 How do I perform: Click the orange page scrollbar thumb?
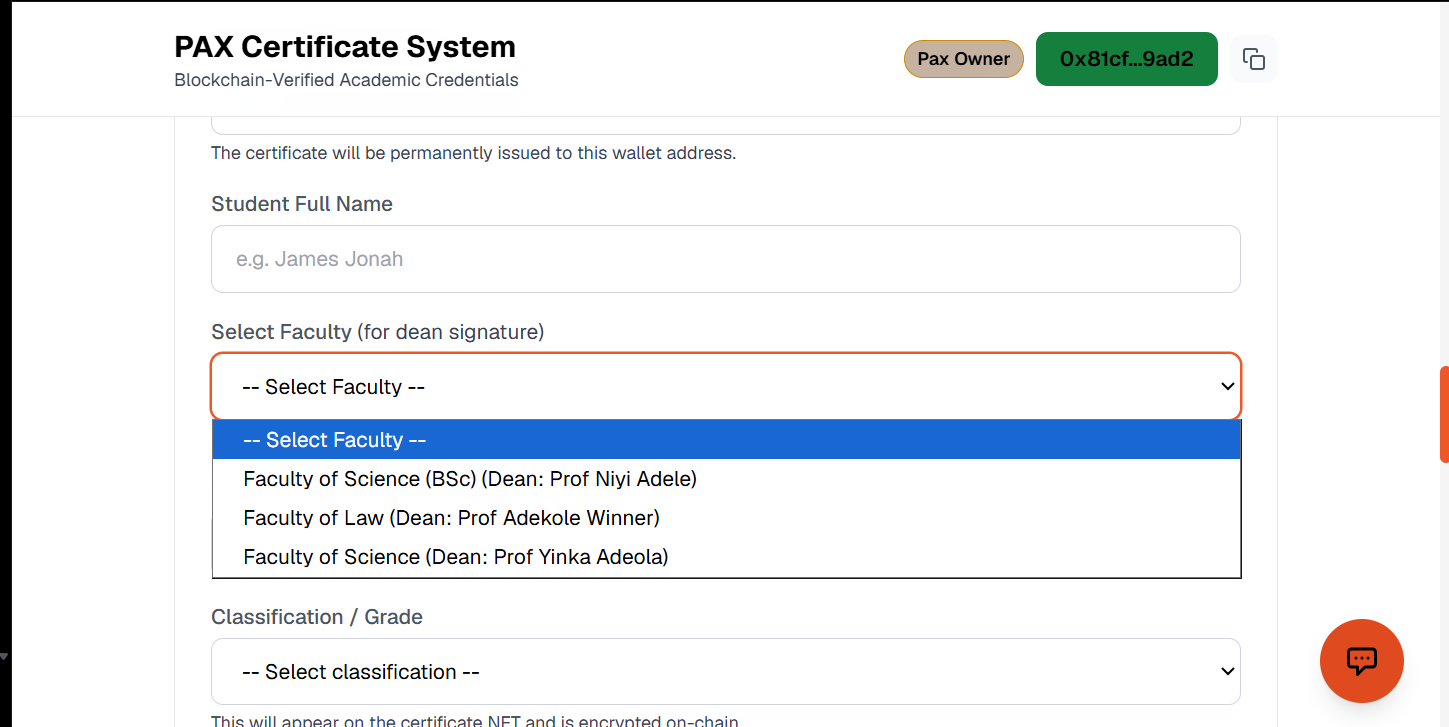click(x=1444, y=414)
